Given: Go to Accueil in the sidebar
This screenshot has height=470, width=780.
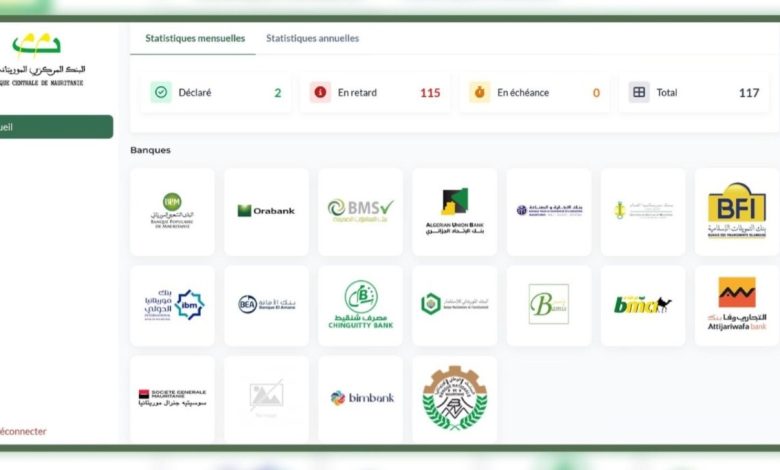Looking at the screenshot, I should pos(50,127).
